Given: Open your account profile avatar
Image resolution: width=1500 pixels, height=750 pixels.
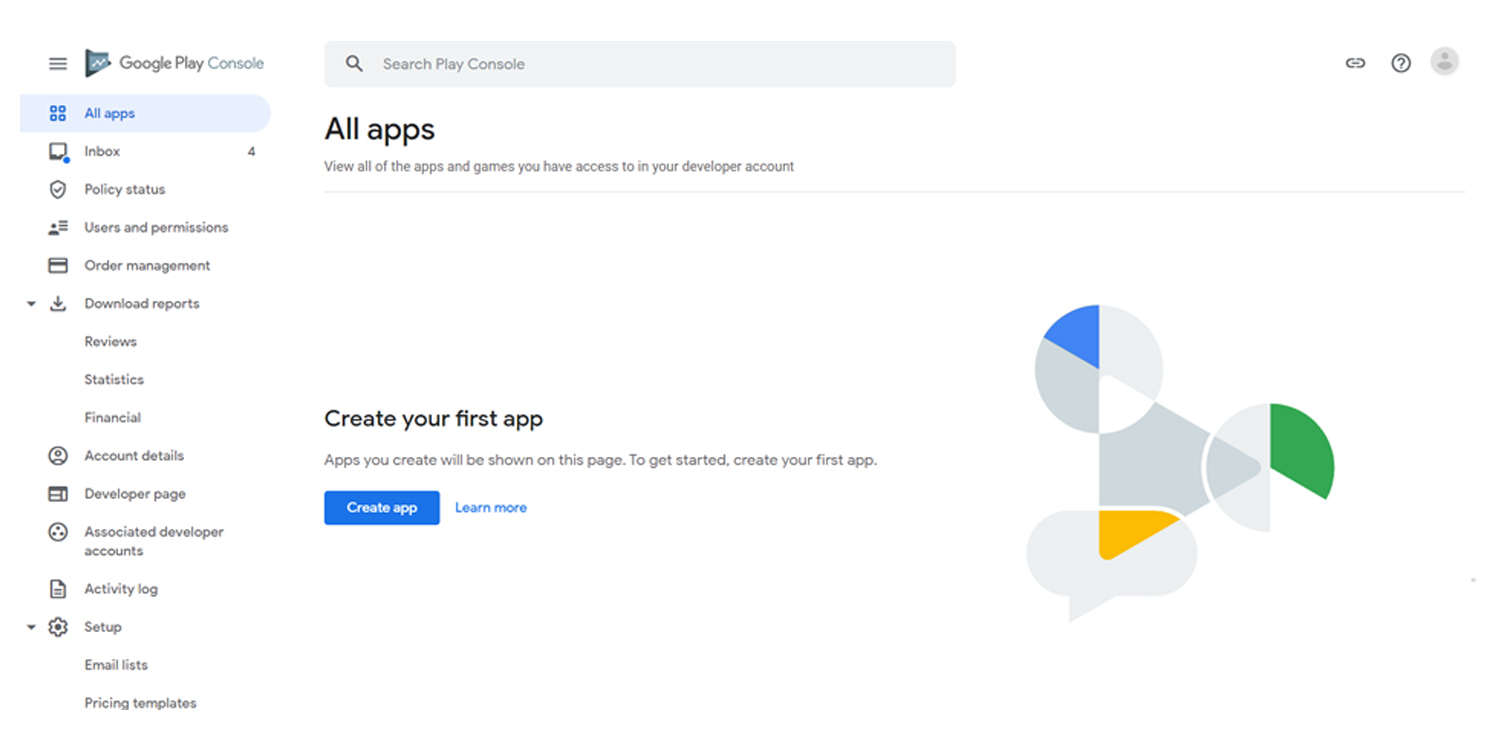Looking at the screenshot, I should [x=1445, y=61].
